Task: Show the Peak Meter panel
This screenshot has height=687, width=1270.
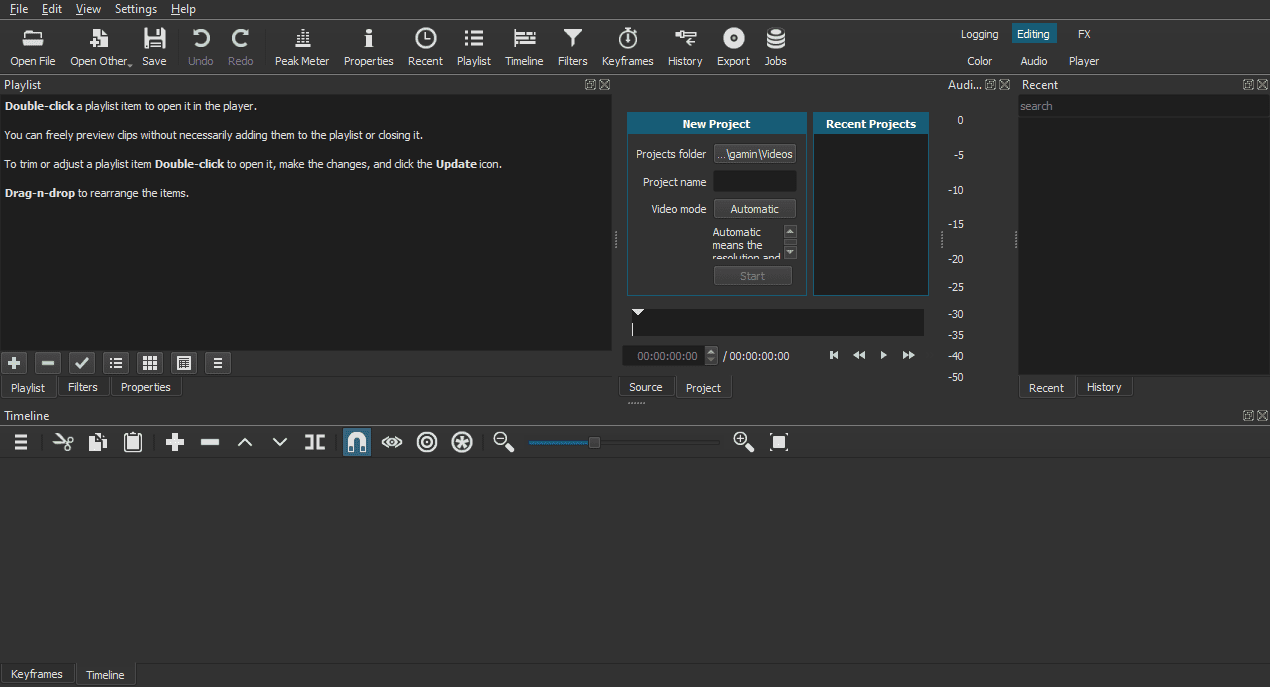Action: [x=302, y=47]
